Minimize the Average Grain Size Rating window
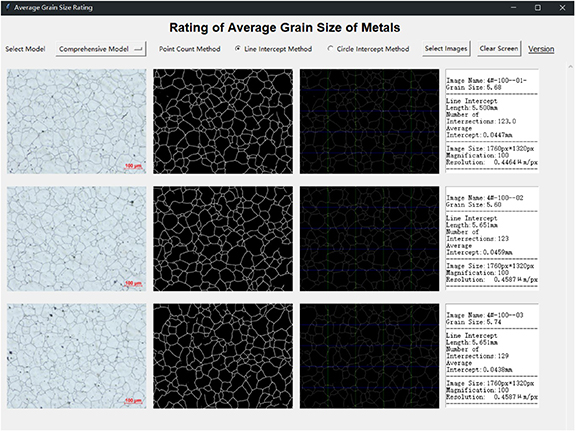The width and height of the screenshot is (575, 431). pos(513,7)
